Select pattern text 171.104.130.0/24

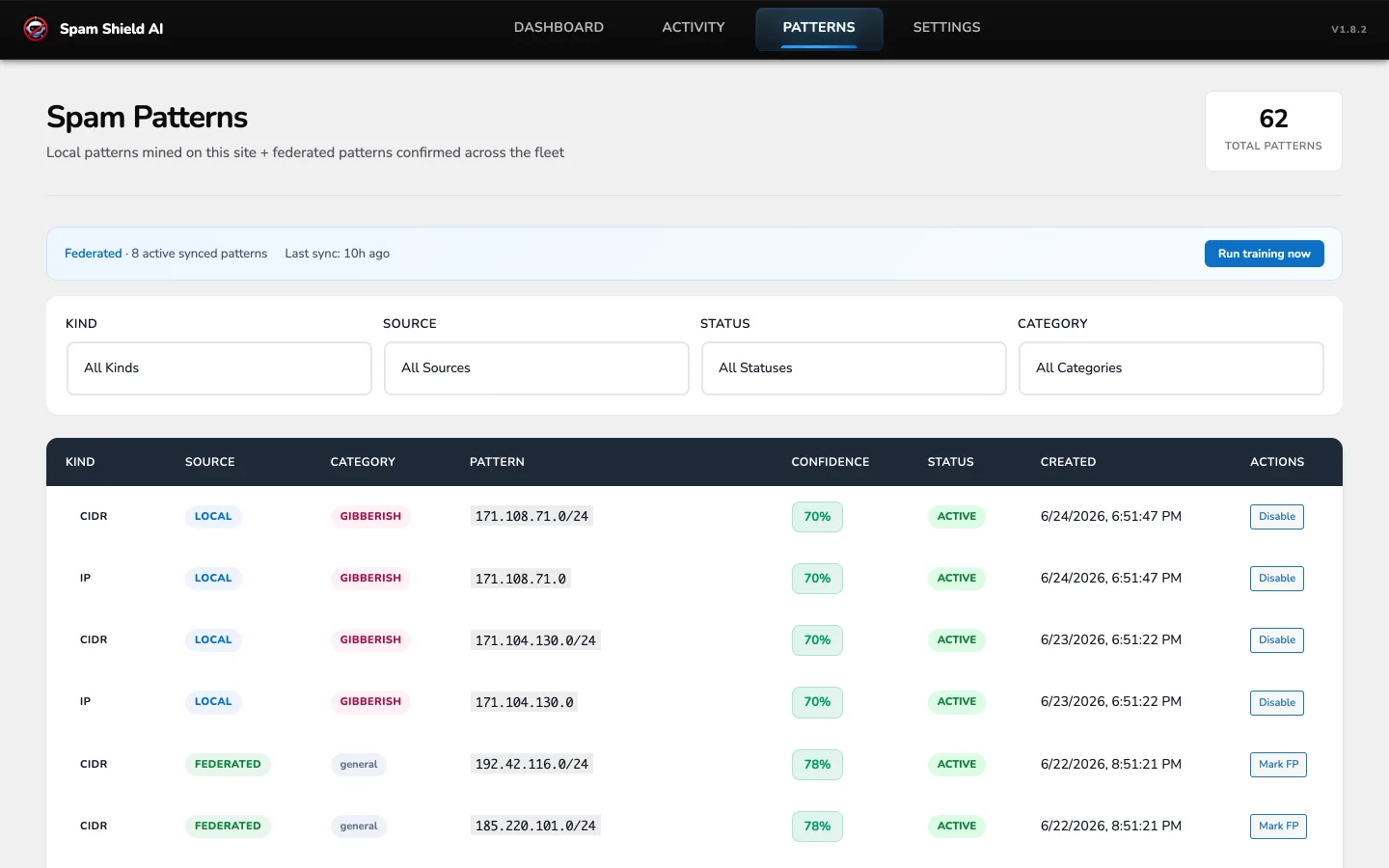(535, 640)
